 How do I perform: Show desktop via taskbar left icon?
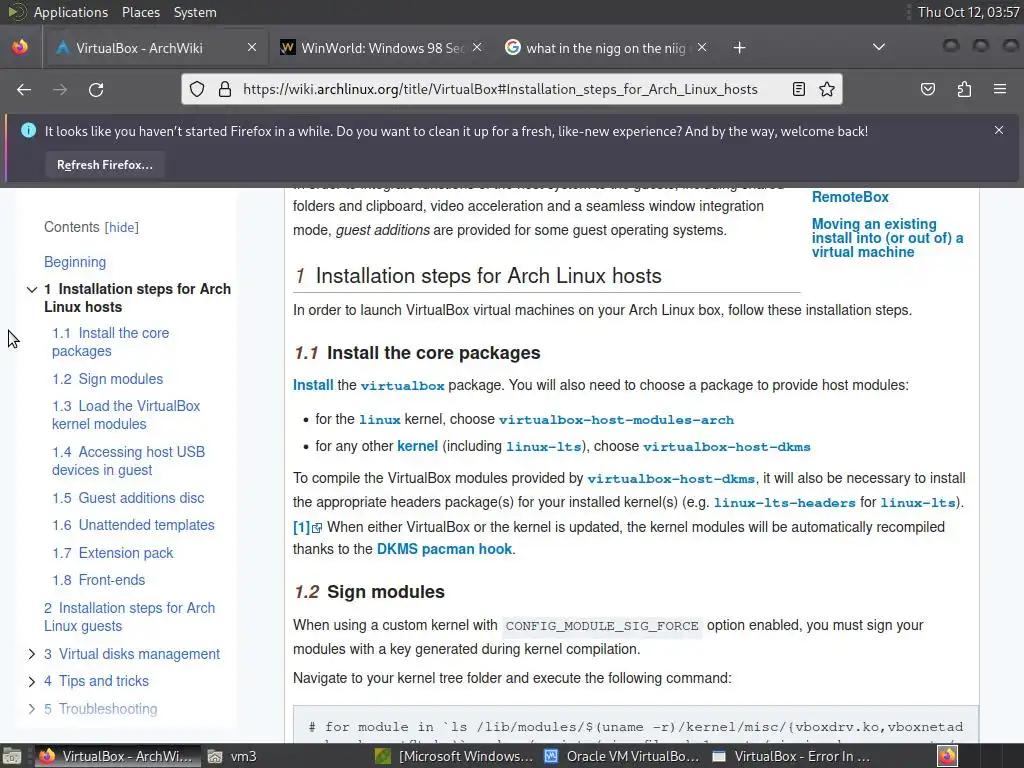click(12, 756)
